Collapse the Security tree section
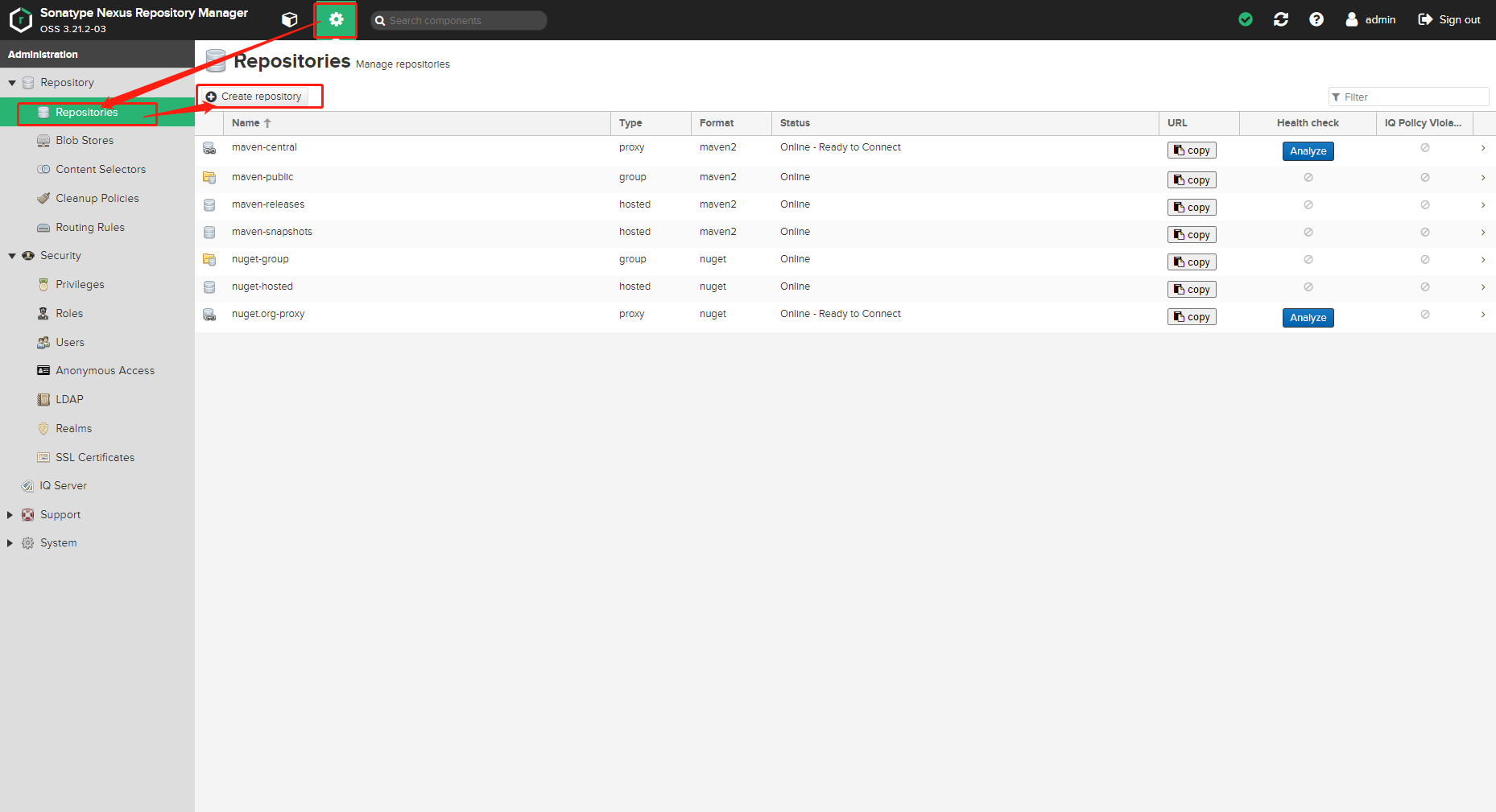The width and height of the screenshot is (1496, 812). (12, 256)
